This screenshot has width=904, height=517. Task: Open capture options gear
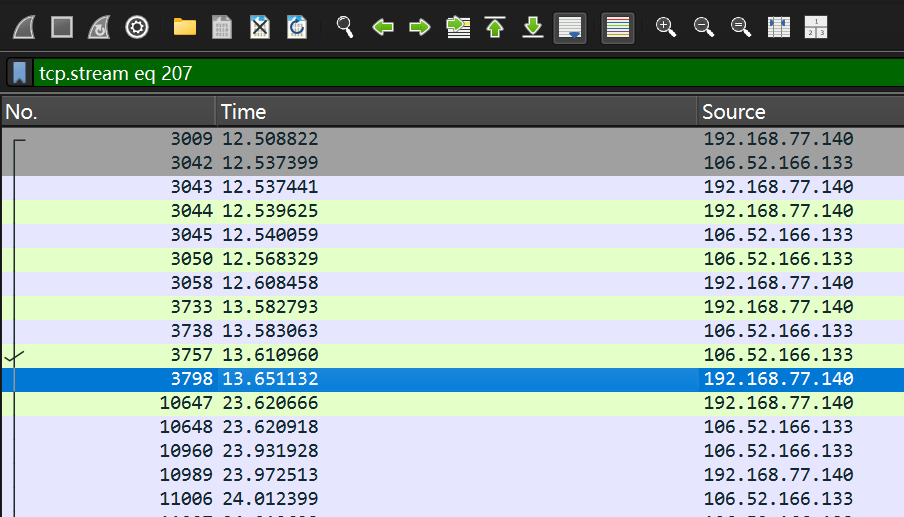[x=137, y=27]
